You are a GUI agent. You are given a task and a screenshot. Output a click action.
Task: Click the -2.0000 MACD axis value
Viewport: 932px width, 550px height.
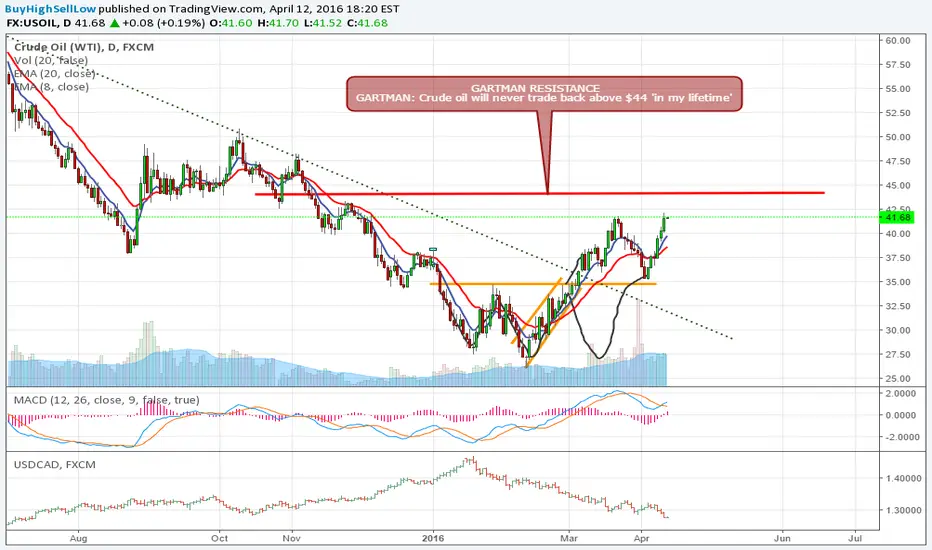pos(900,436)
